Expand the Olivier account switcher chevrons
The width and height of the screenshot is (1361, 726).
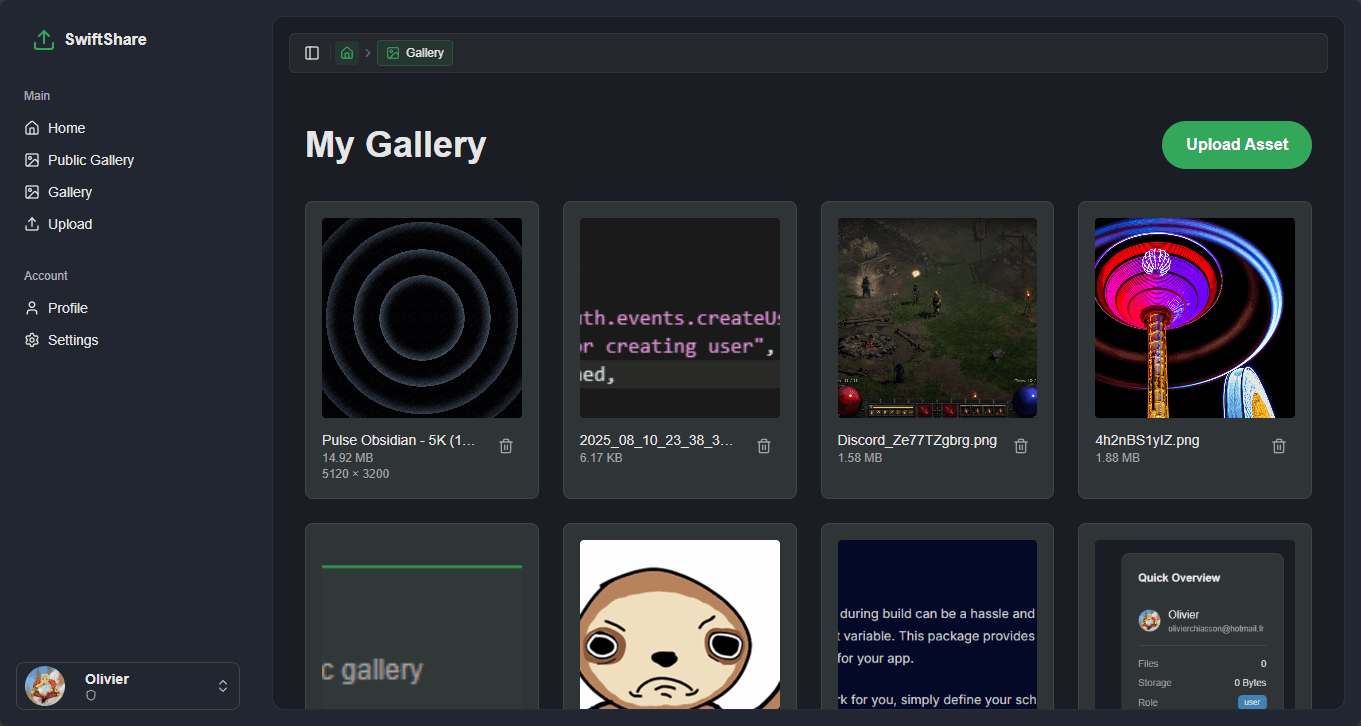(223, 686)
